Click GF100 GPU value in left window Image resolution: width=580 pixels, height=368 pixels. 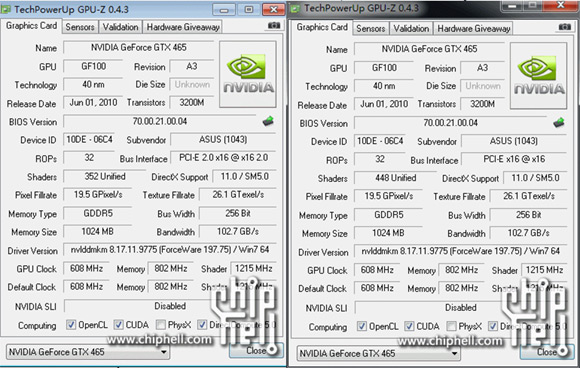tap(93, 66)
